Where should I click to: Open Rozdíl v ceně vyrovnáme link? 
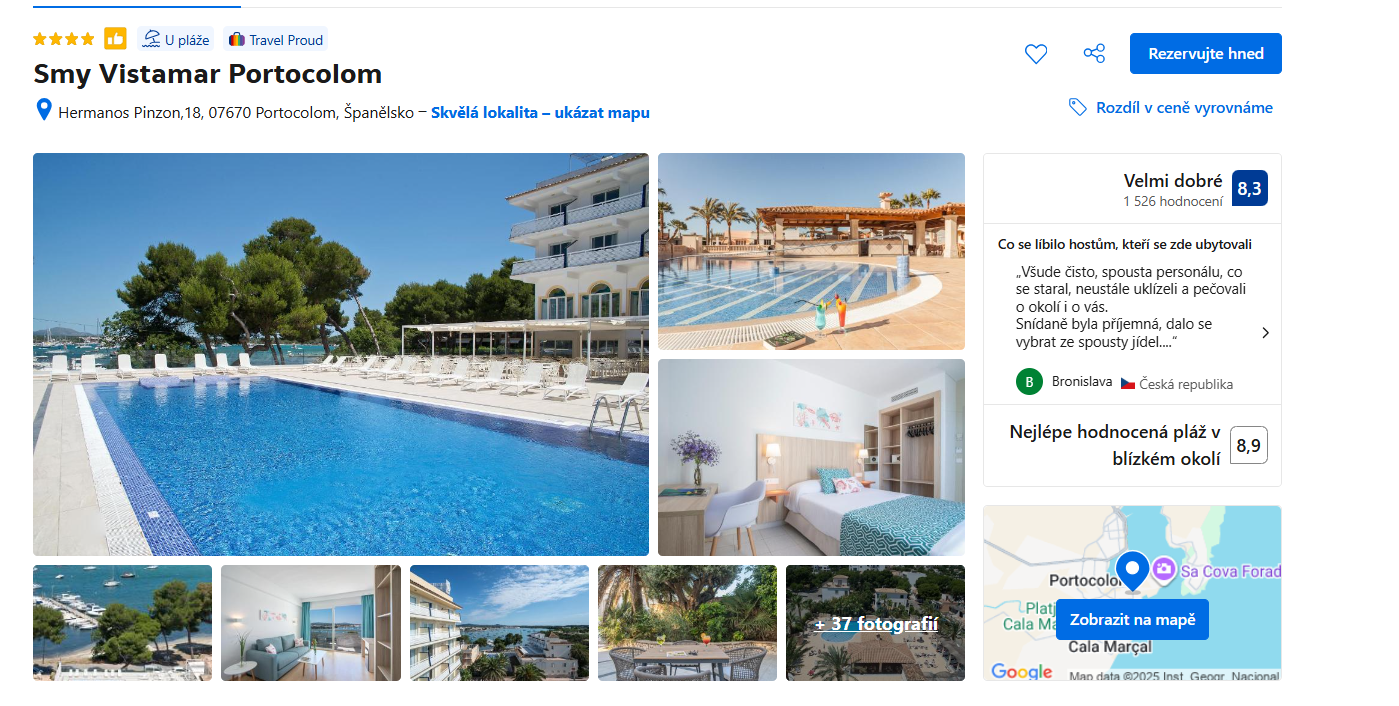pyautogui.click(x=1184, y=108)
